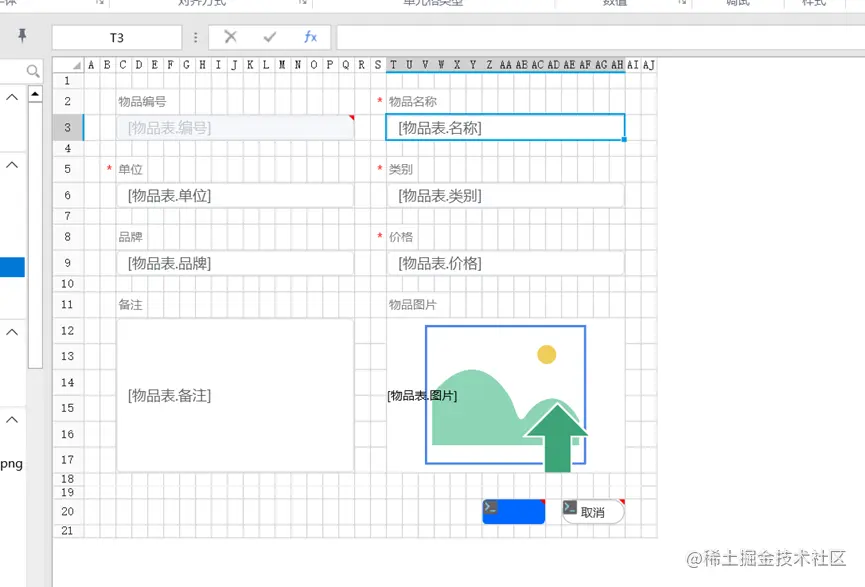Screen dimensions: 865x587
Task: Click the 价格 label text
Action: (x=401, y=237)
